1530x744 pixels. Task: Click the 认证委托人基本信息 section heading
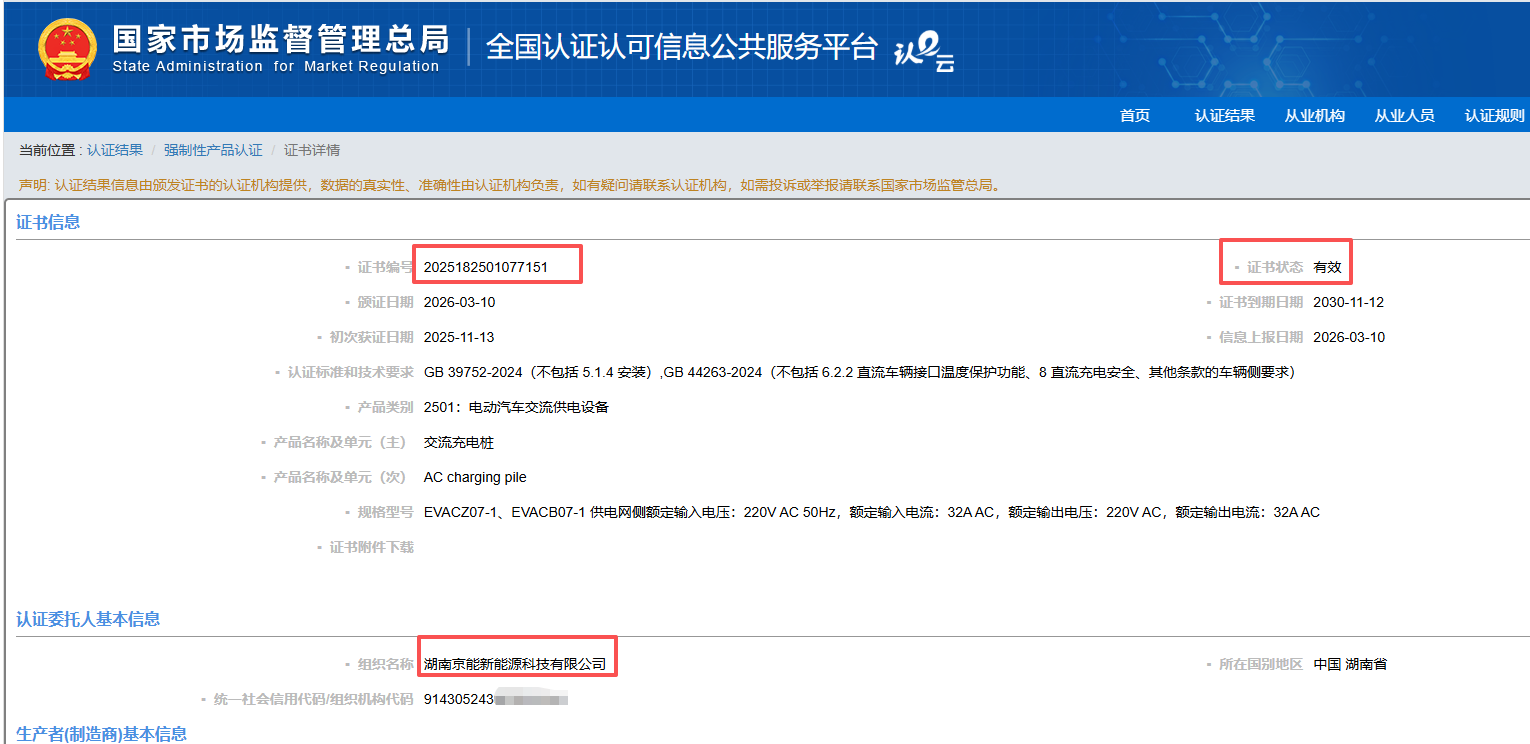tap(88, 619)
